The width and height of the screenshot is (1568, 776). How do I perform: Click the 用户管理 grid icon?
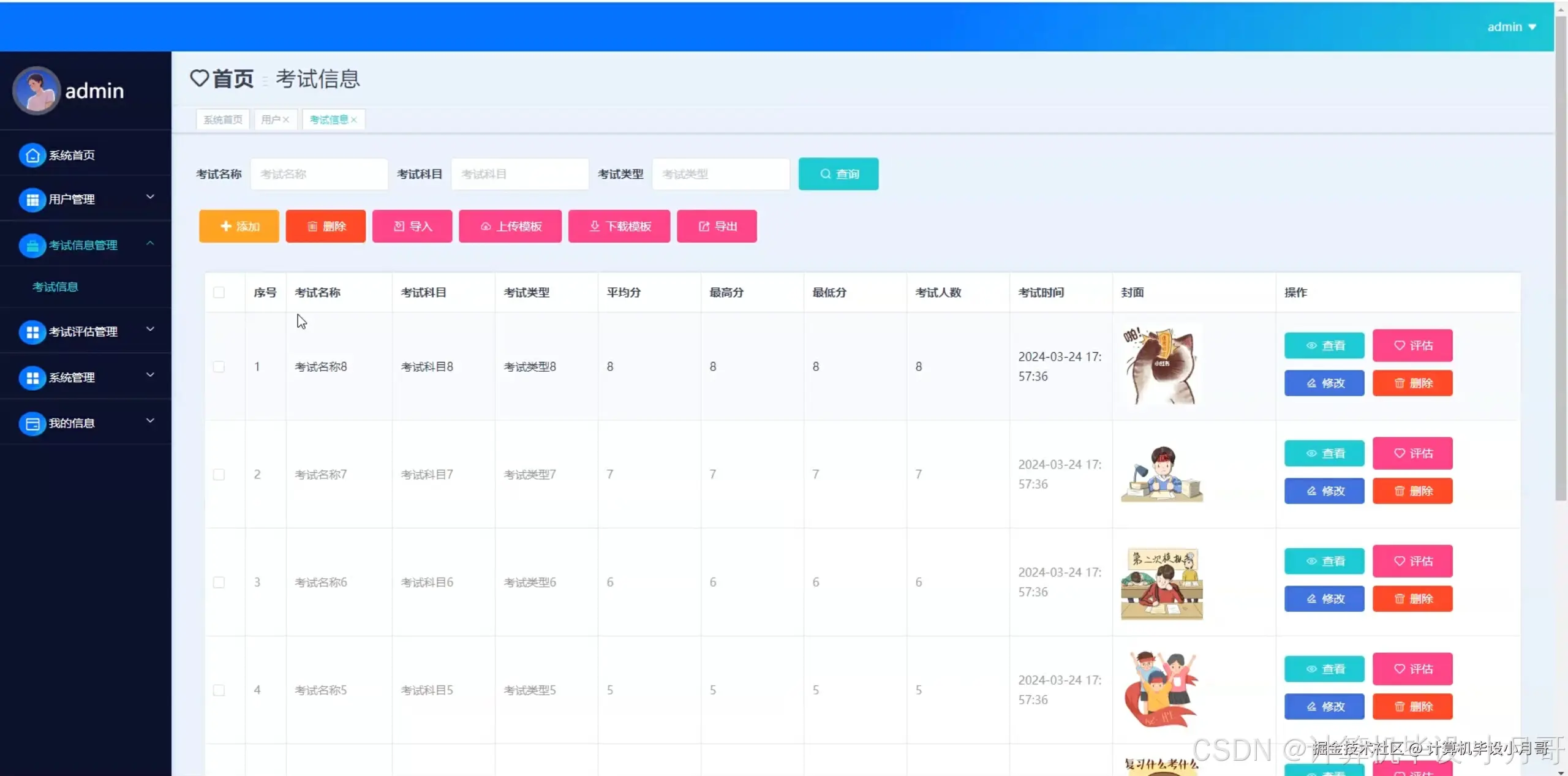point(32,200)
